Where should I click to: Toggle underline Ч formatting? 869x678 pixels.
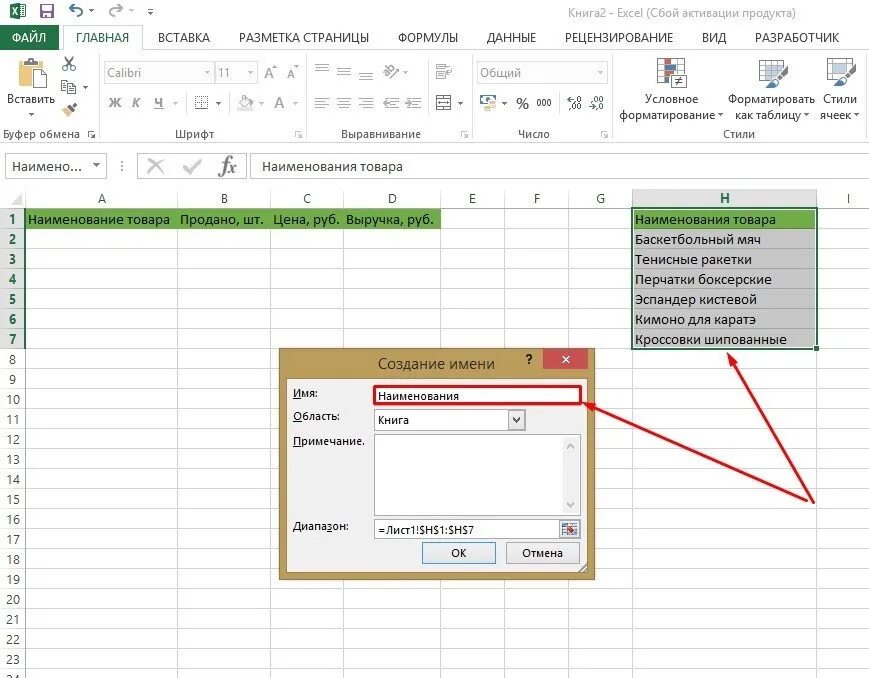pos(159,103)
